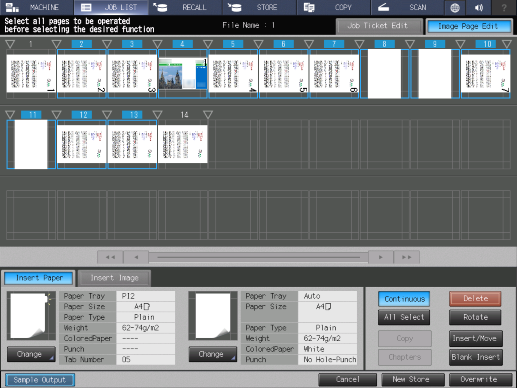Open Change for PI2 insert paper tray
Image resolution: width=517 pixels, height=388 pixels.
[31, 354]
